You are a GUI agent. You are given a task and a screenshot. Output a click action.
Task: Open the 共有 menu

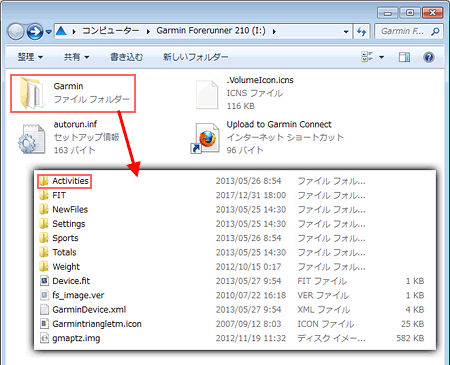(76, 57)
